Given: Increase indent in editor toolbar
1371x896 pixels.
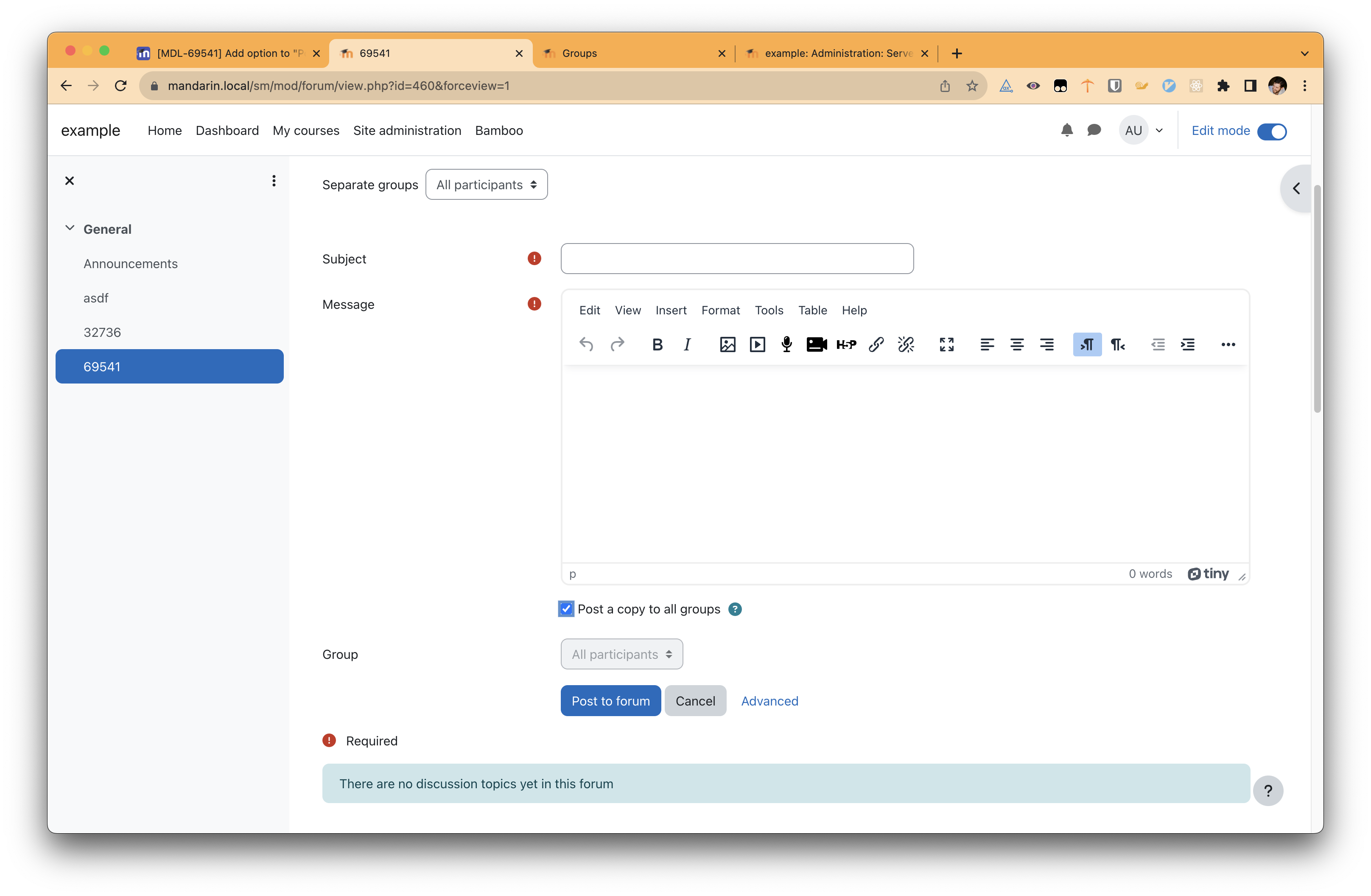Looking at the screenshot, I should tap(1188, 344).
